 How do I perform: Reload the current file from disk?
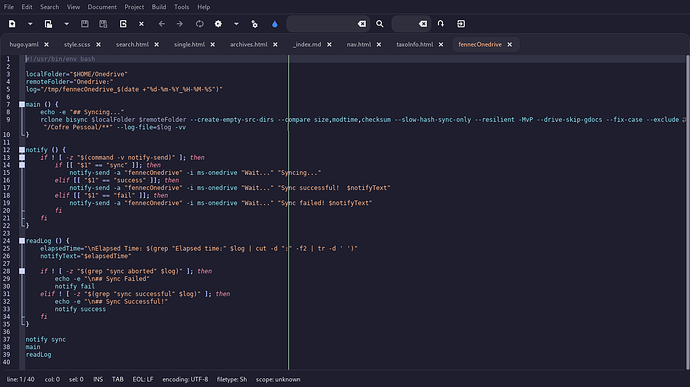point(123,24)
